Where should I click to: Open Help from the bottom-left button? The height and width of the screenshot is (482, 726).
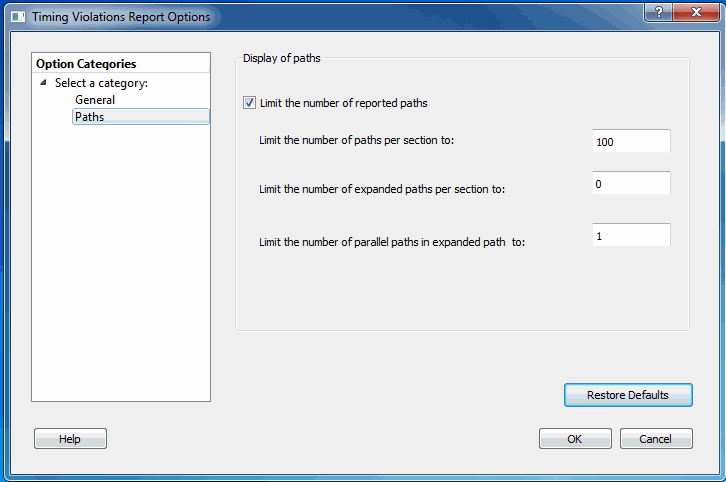(x=70, y=439)
